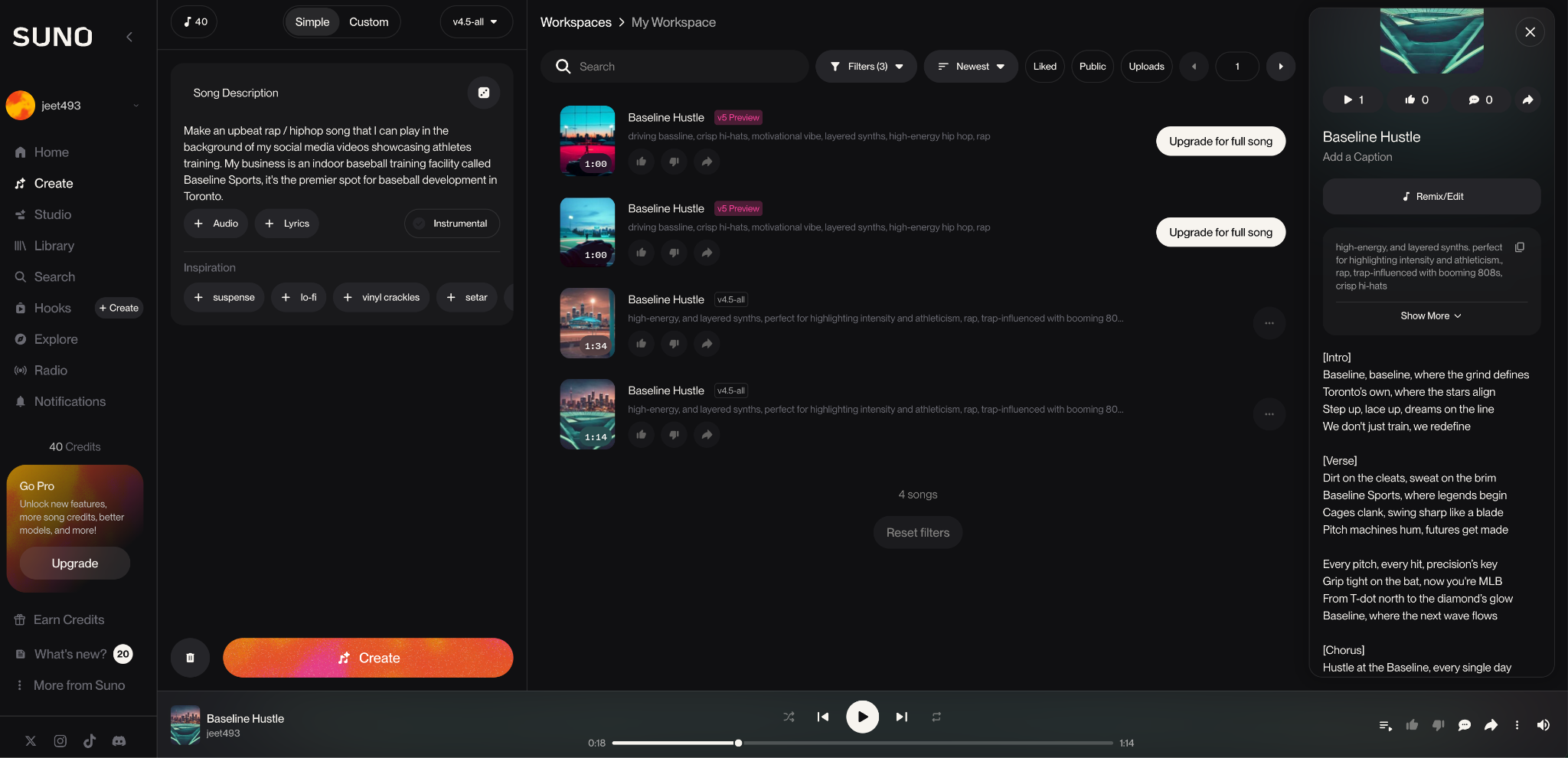Screen dimensions: 1568x758
Task: Click the Workspaces breadcrumb link
Action: tap(576, 22)
